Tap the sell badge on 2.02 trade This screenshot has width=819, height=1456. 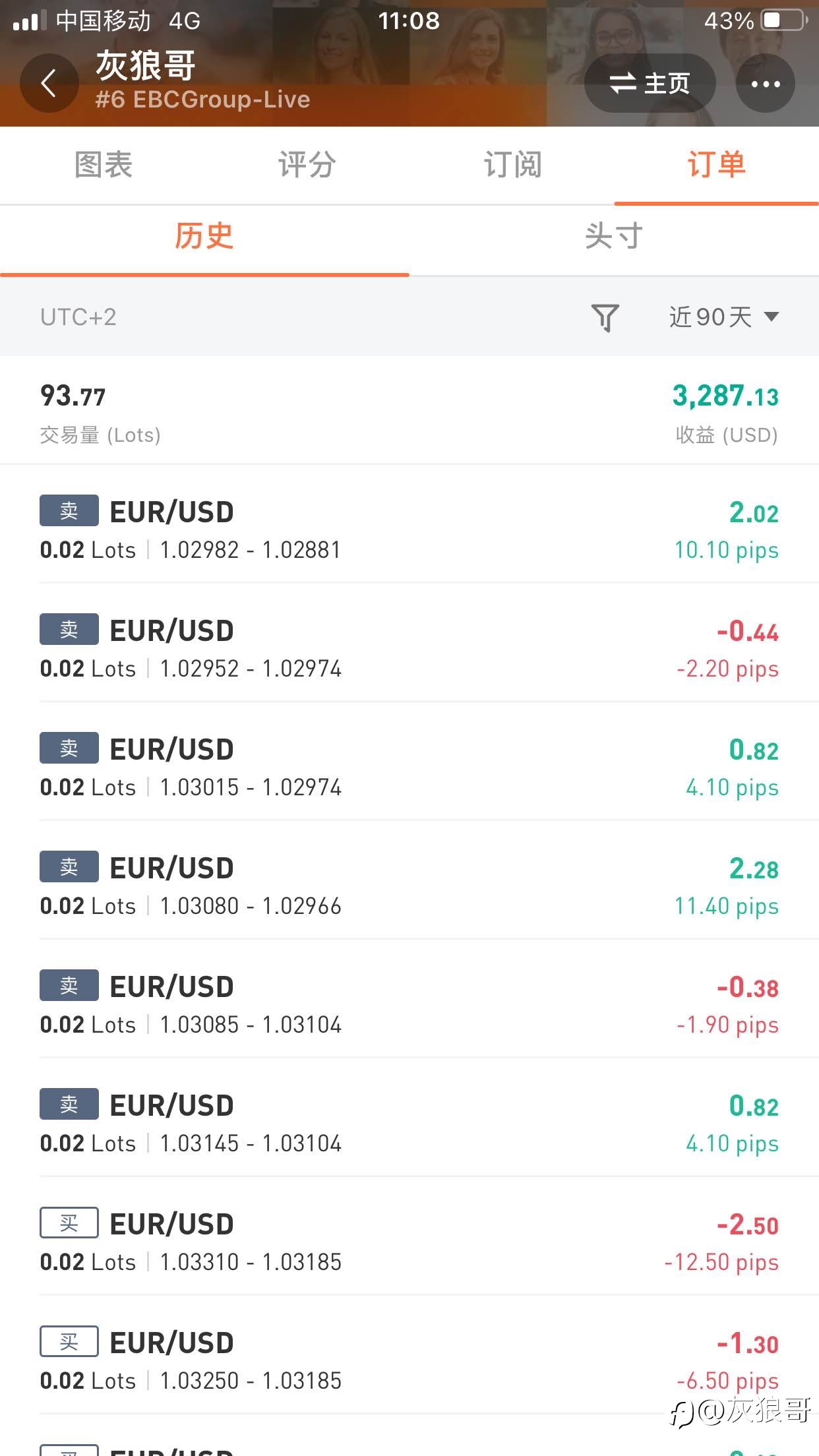69,510
